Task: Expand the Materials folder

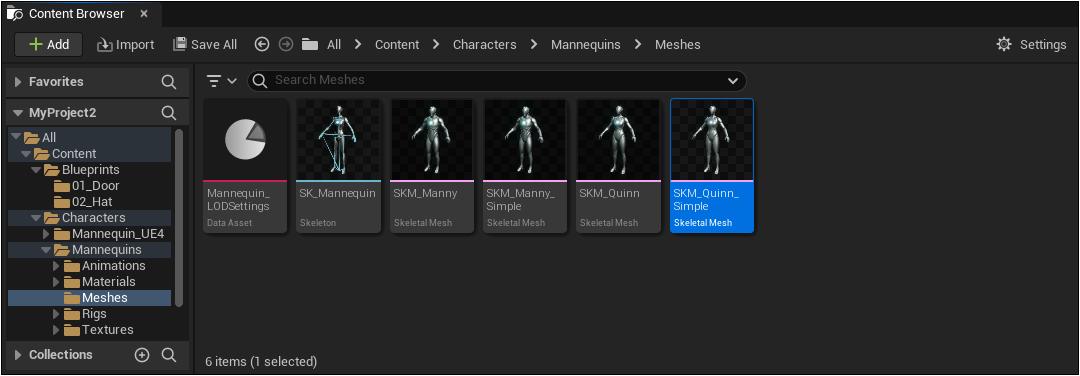Action: [x=56, y=282]
